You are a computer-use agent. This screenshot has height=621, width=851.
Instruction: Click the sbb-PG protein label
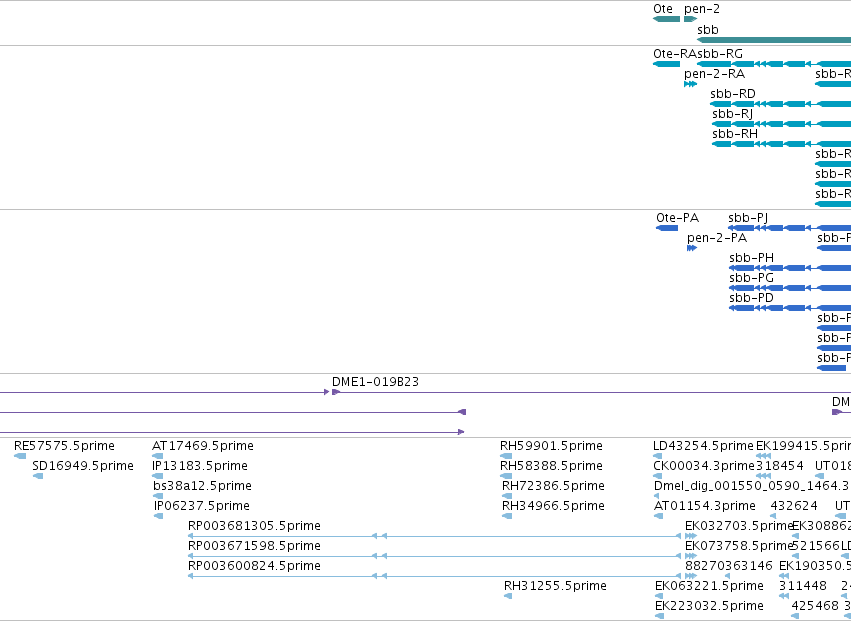point(752,278)
